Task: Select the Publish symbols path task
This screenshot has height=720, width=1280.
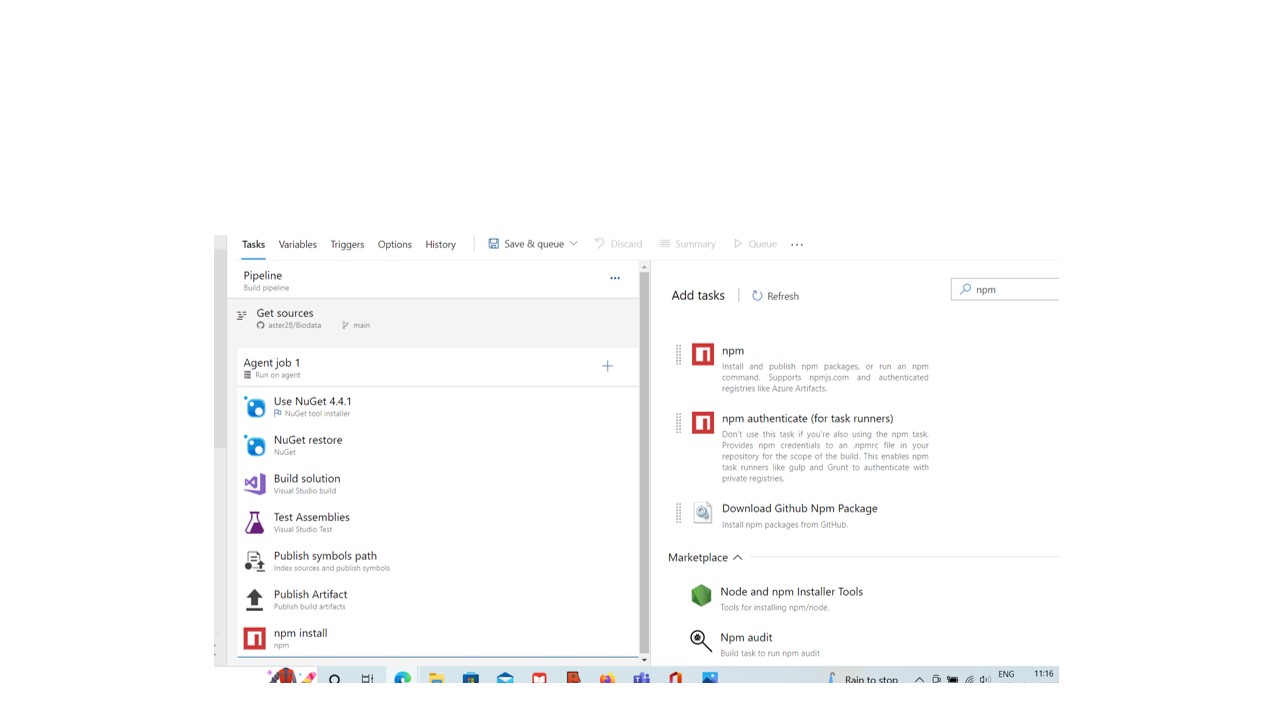Action: point(438,561)
